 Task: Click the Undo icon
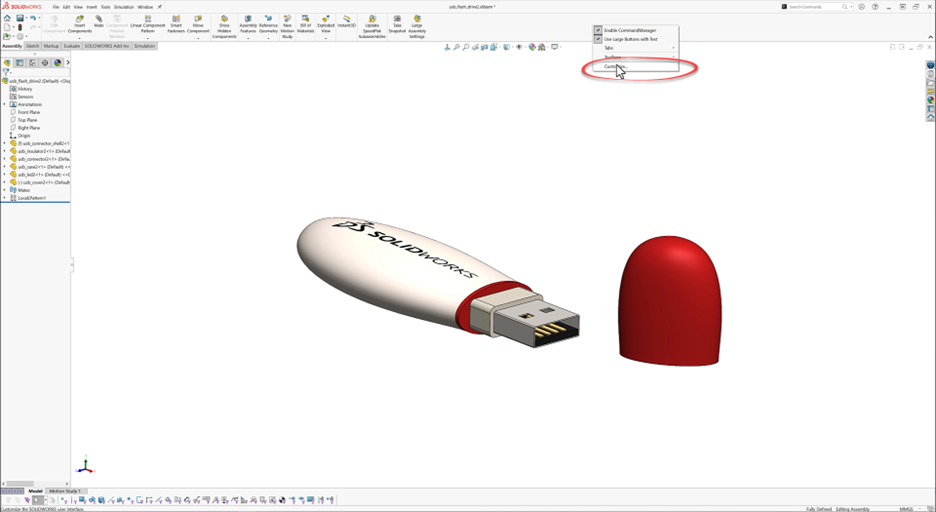33,18
